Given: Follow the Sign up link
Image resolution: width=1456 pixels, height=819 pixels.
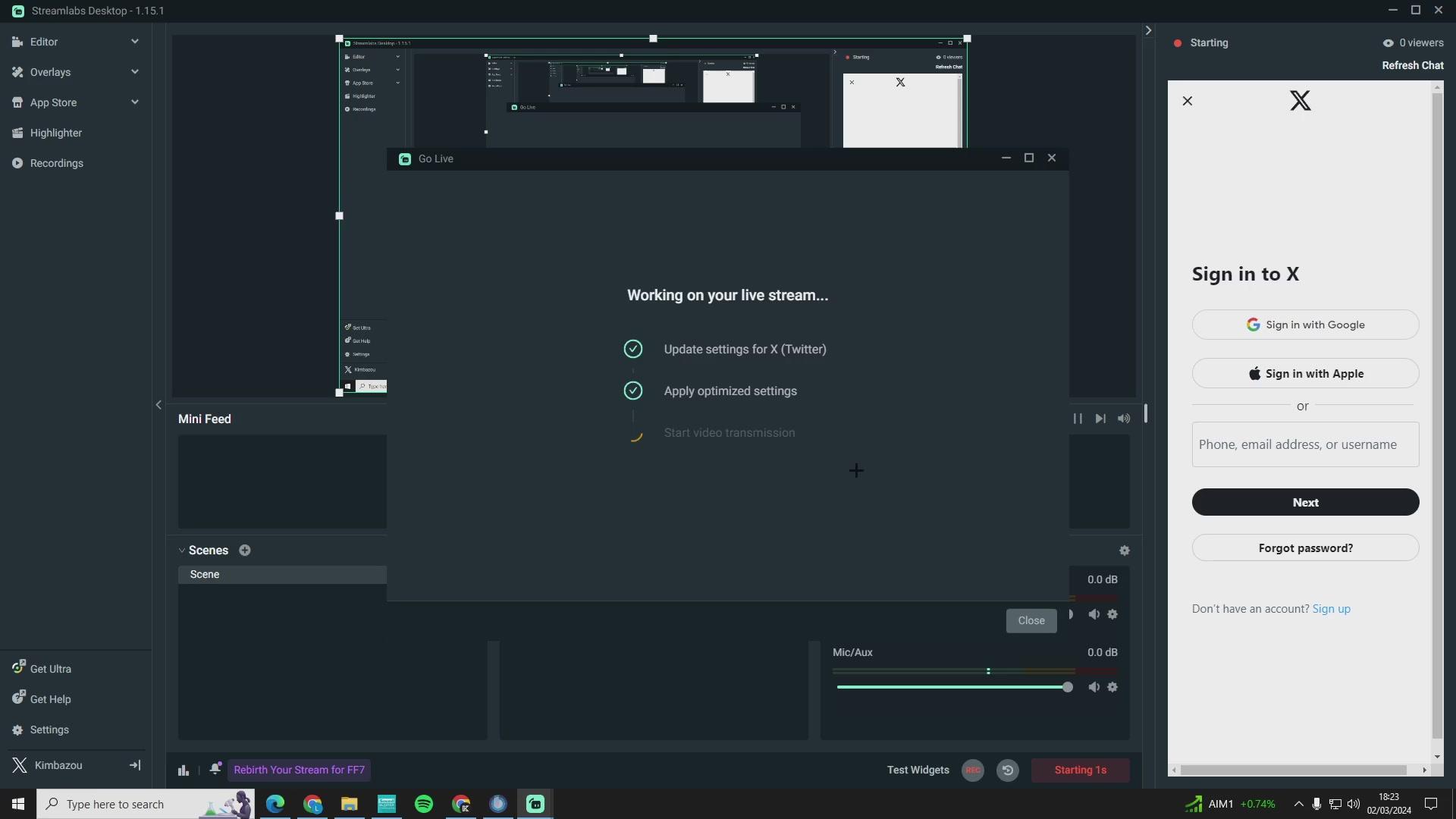Looking at the screenshot, I should click(x=1331, y=609).
